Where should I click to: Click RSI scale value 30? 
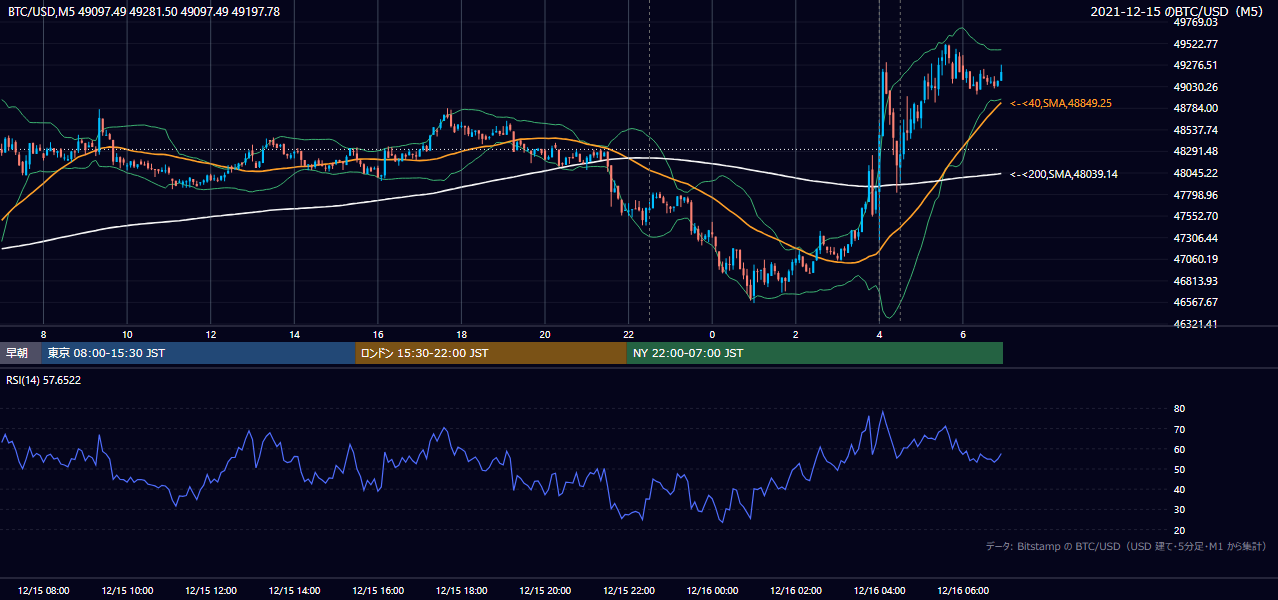1180,509
